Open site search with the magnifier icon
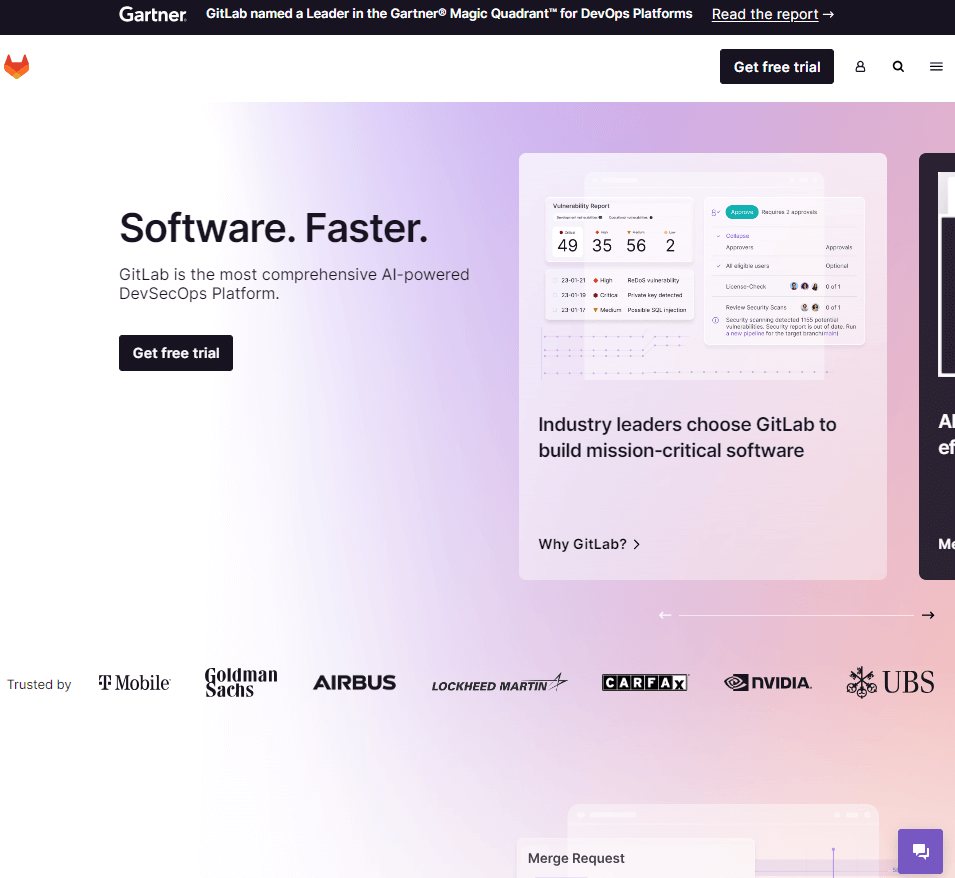The image size is (955, 878). [x=898, y=66]
